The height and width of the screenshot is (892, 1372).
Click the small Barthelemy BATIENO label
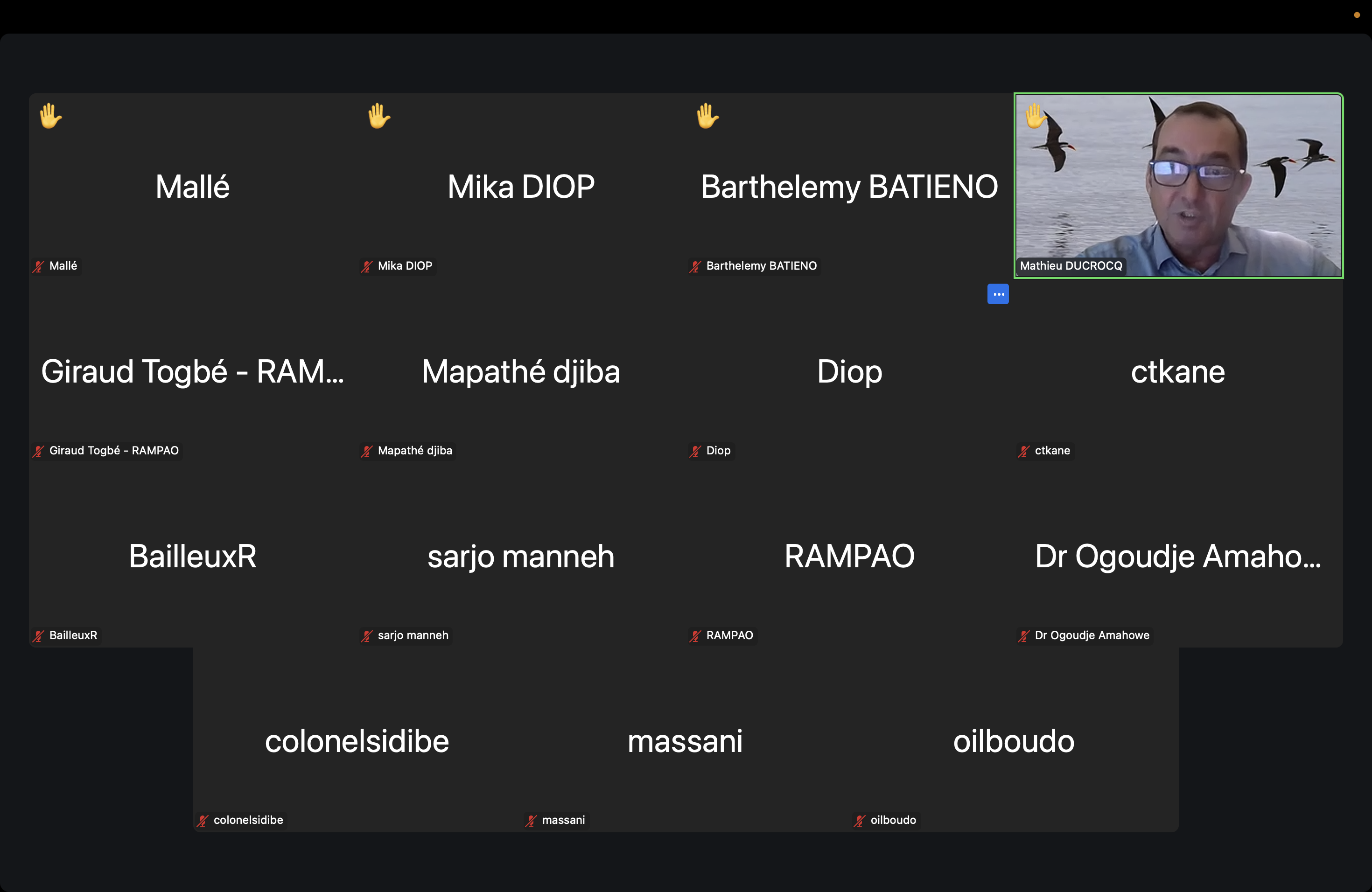762,265
